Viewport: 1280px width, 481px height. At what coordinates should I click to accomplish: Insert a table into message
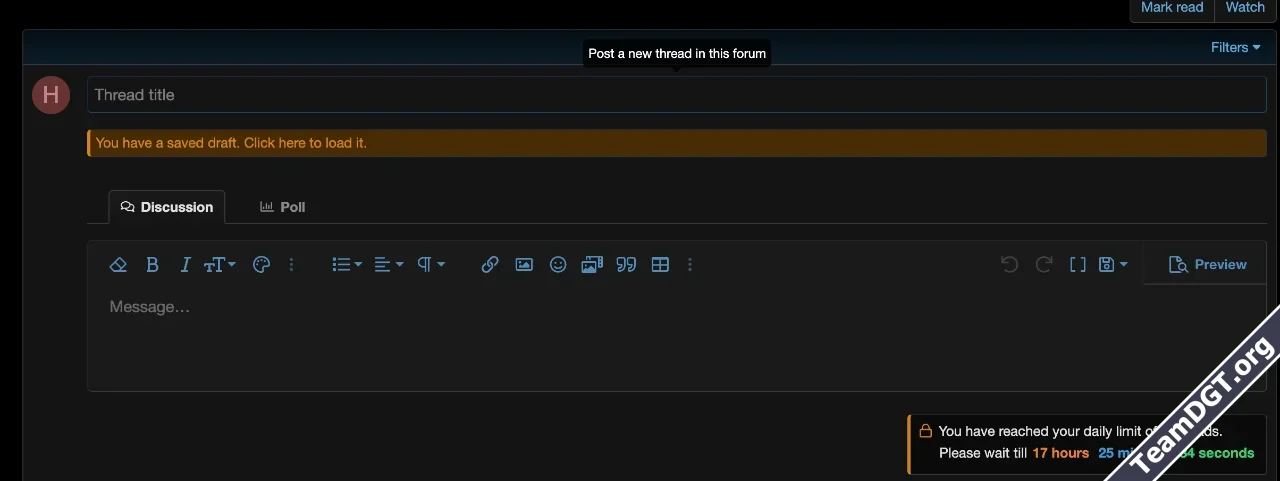coord(660,265)
